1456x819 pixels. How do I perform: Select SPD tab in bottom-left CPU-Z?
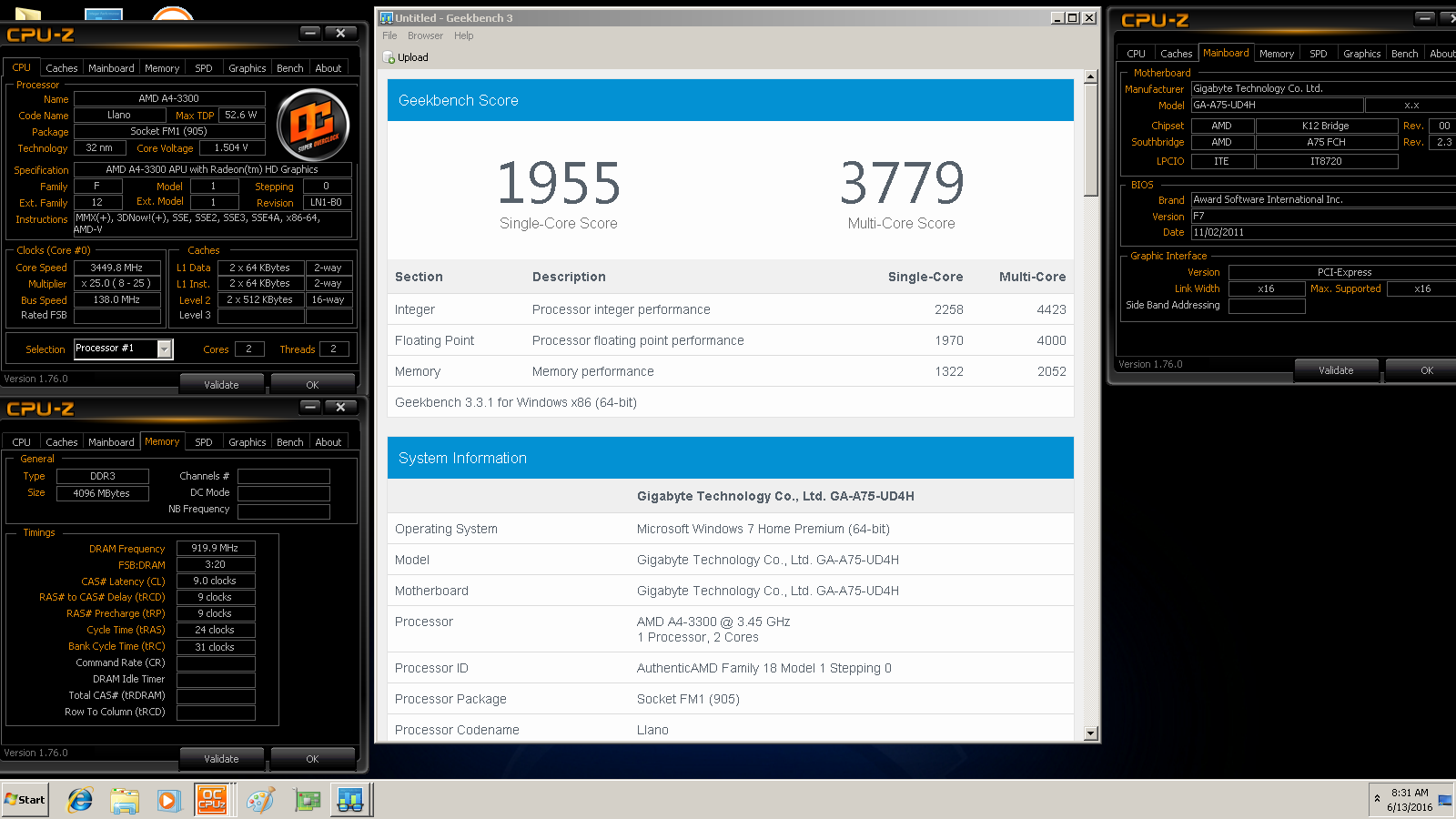click(x=204, y=442)
